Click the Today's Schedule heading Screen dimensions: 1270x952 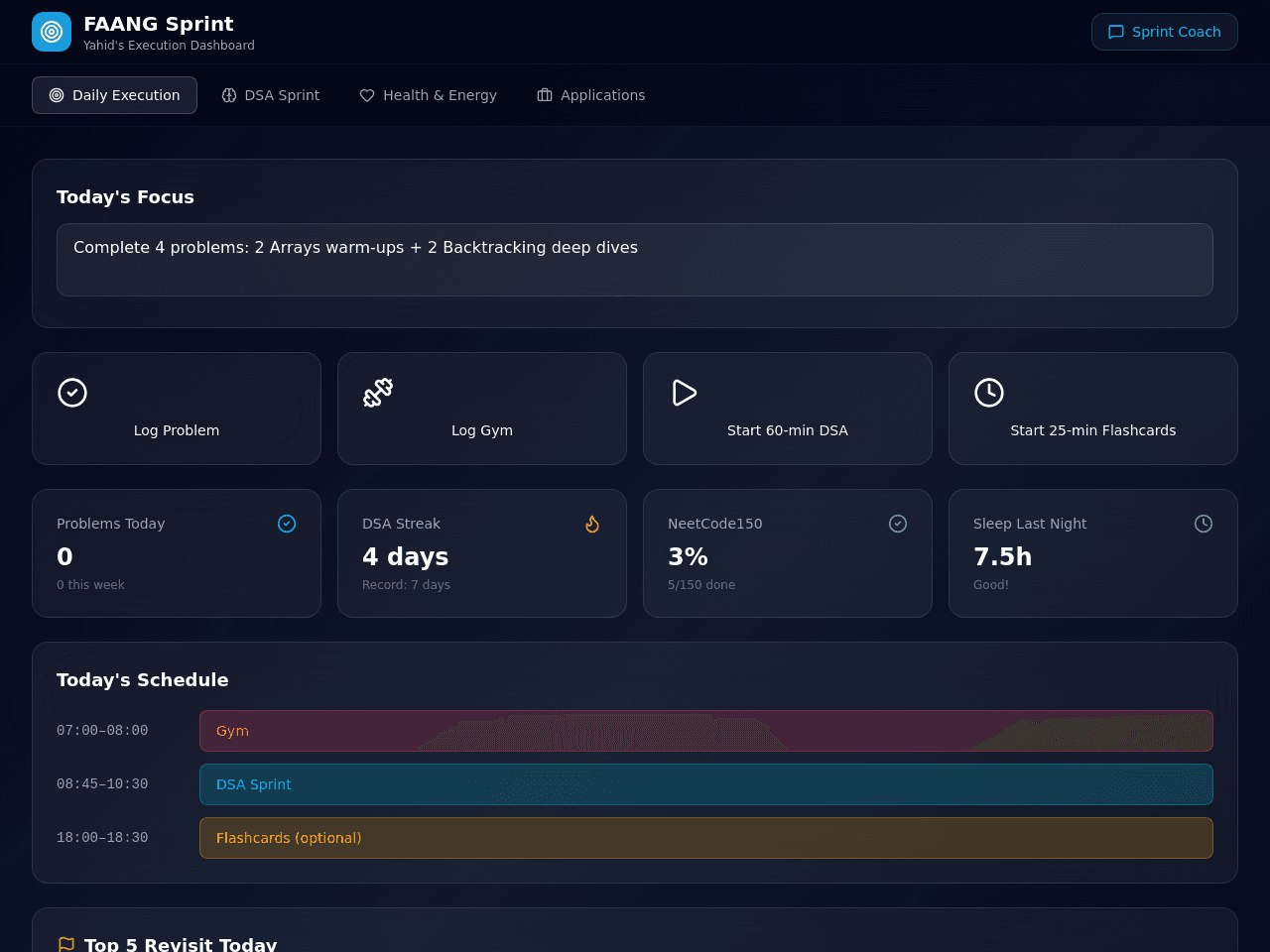pyautogui.click(x=143, y=680)
